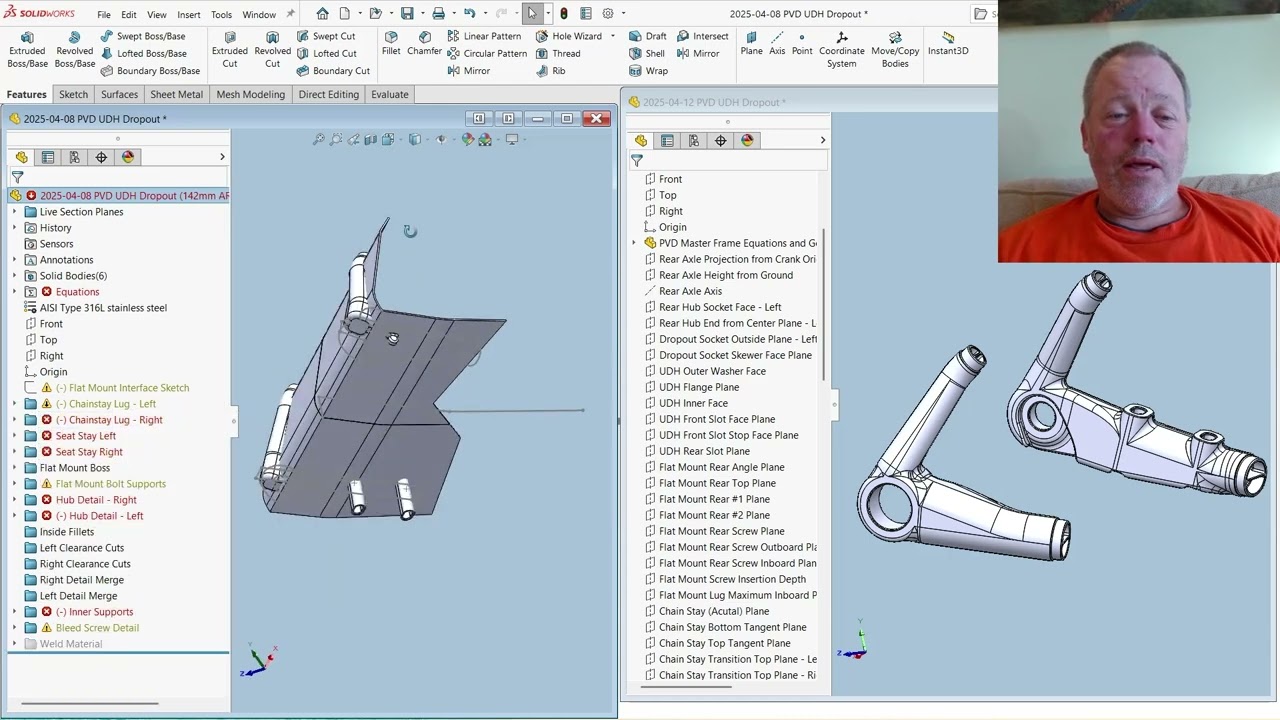Click the horizontal scrollbar under left tree
This screenshot has width=1280, height=720.
(x=89, y=703)
